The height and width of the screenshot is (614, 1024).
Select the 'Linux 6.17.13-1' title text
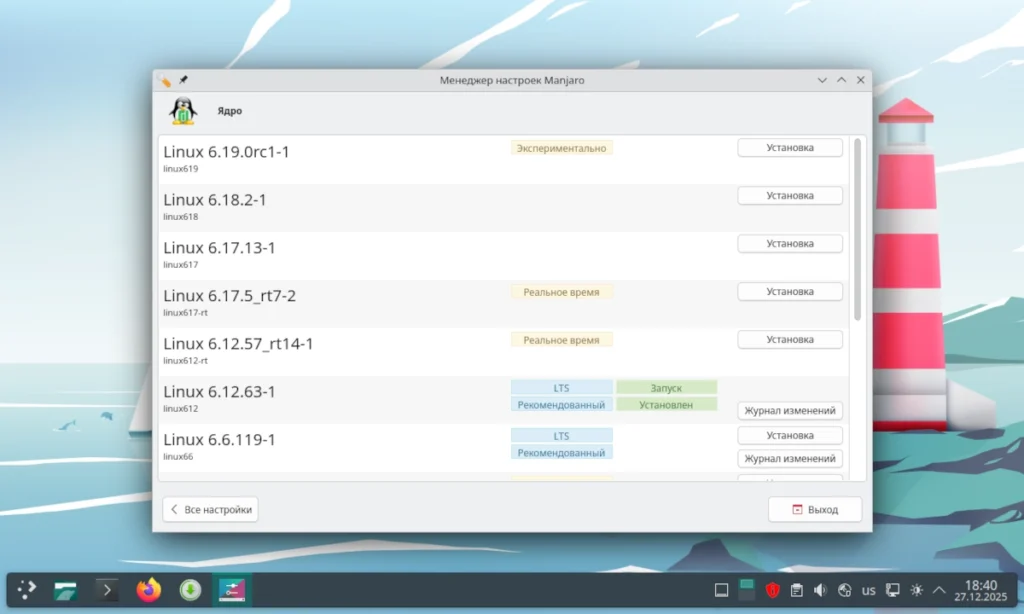(x=219, y=248)
